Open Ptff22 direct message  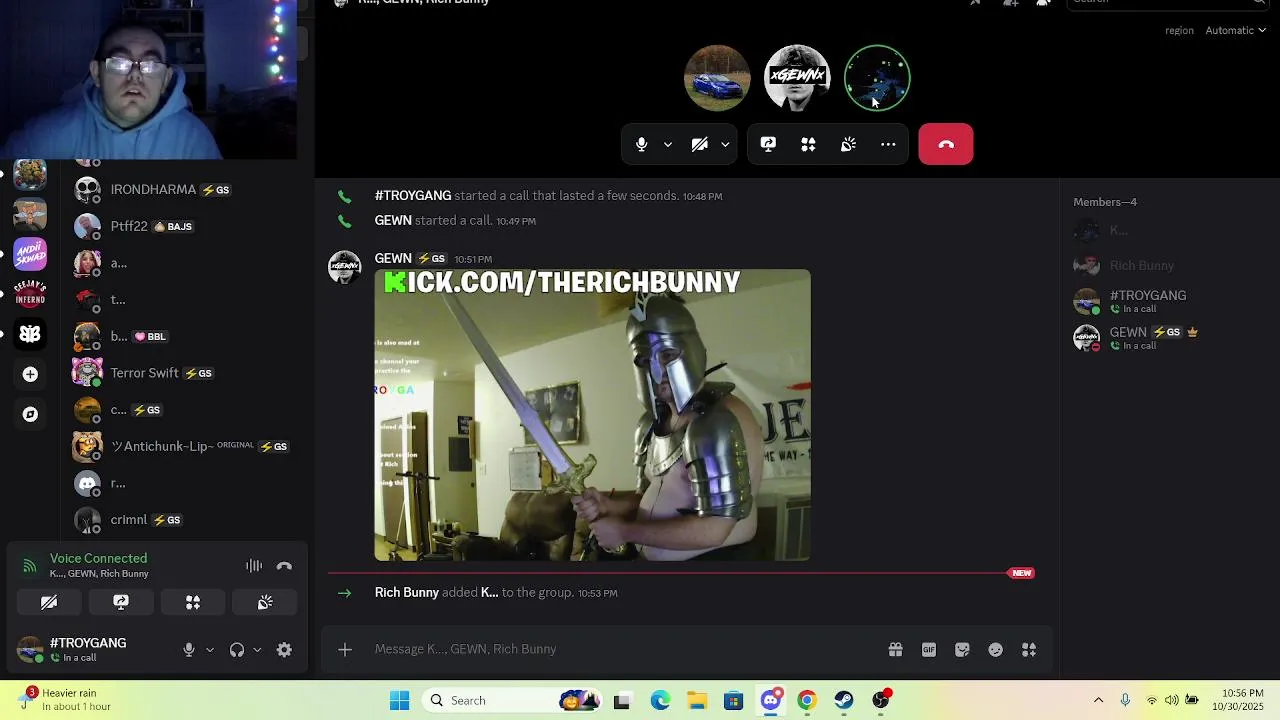tap(186, 226)
